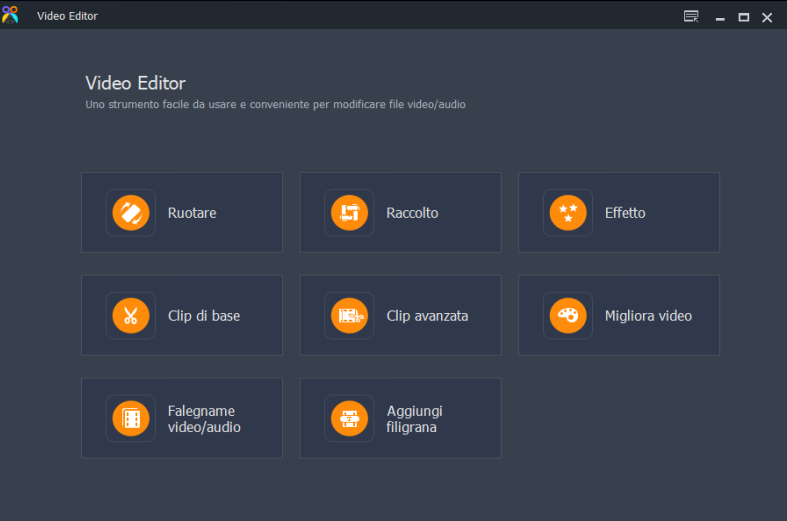
Task: Close the Video Editor window
Action: point(767,18)
